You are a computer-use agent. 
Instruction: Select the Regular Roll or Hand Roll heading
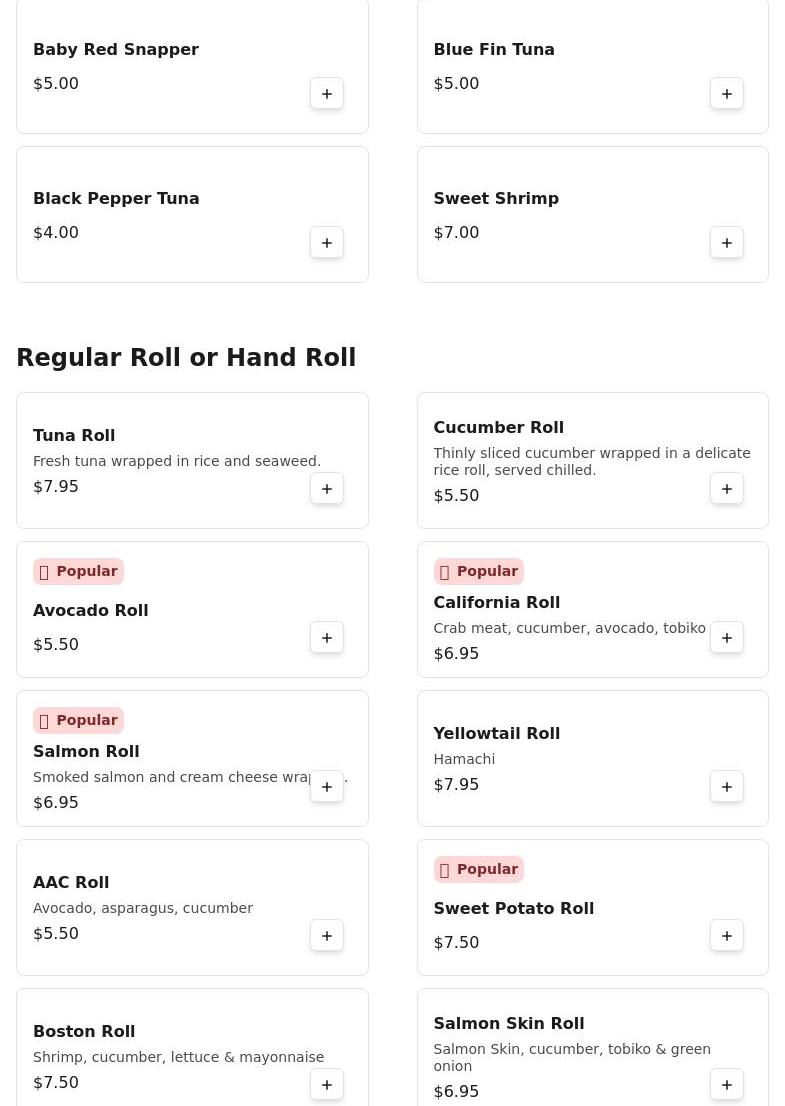[186, 358]
